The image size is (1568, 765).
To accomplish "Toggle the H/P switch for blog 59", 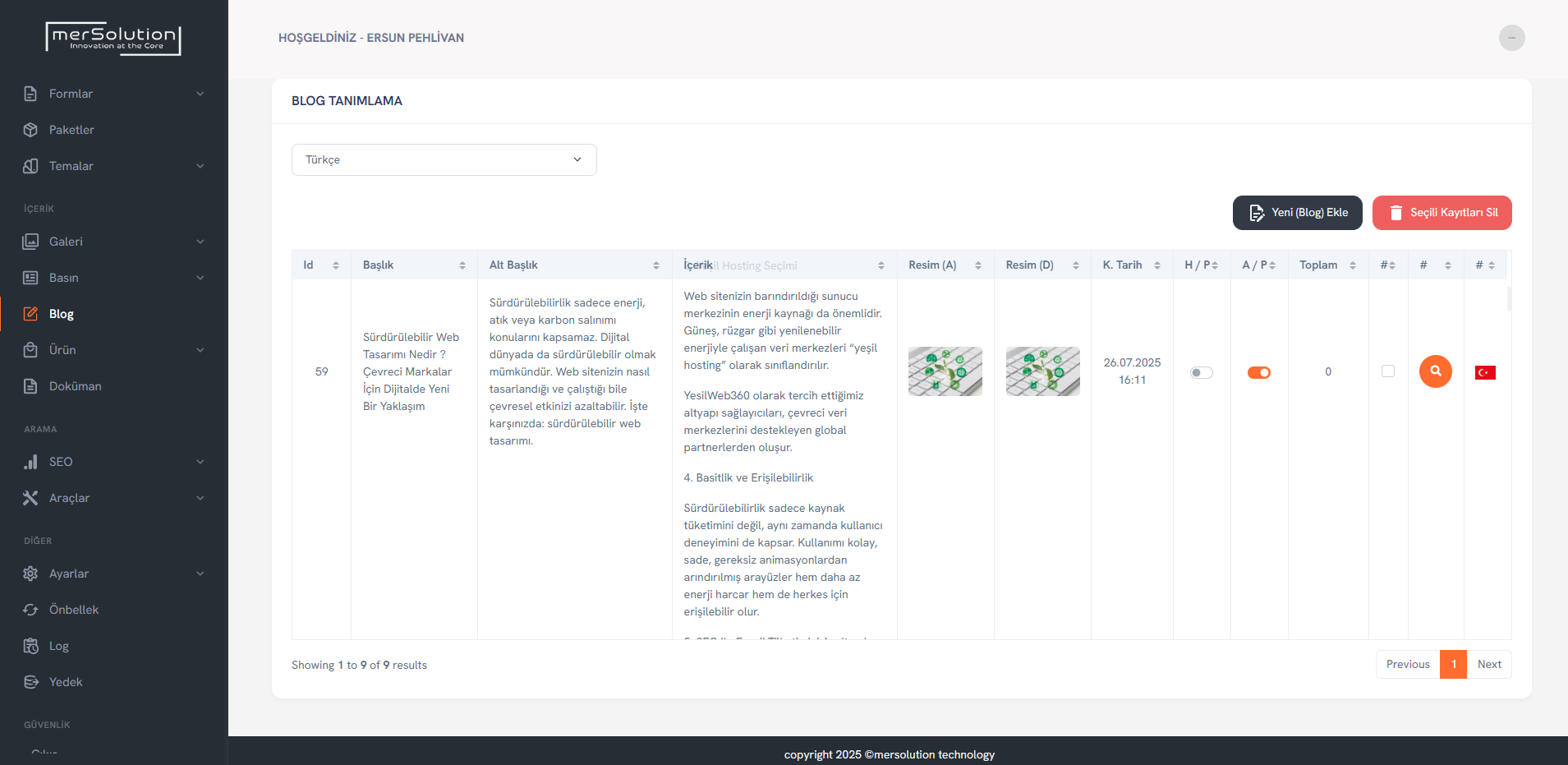I will (x=1201, y=372).
